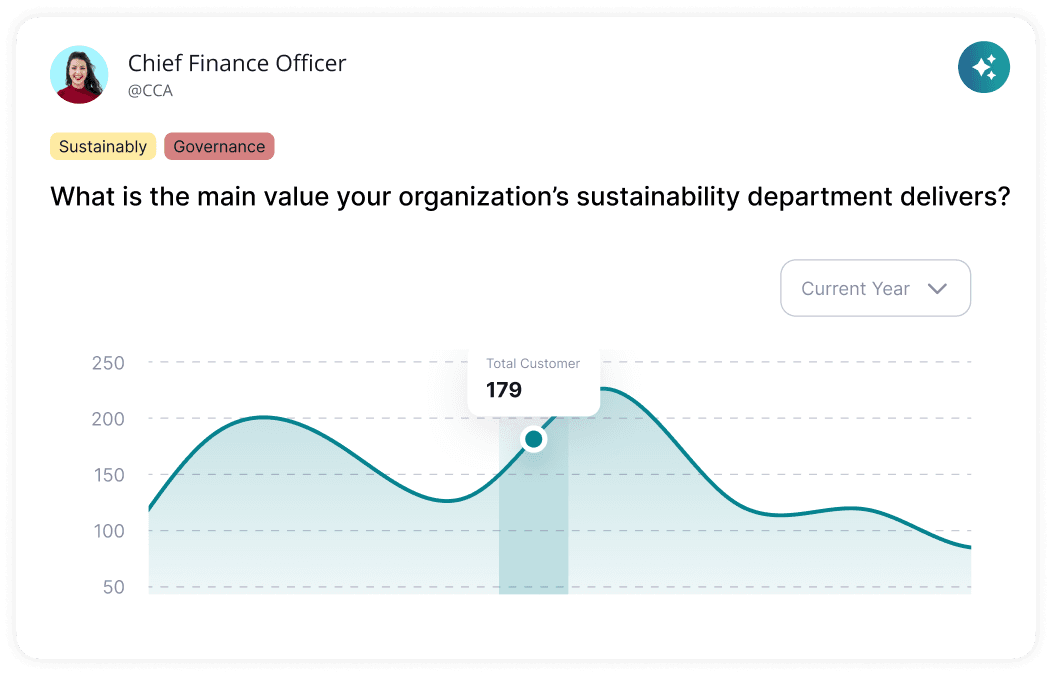1052x675 pixels.
Task: Open the Chief Finance Officer profile avatar
Action: (79, 74)
